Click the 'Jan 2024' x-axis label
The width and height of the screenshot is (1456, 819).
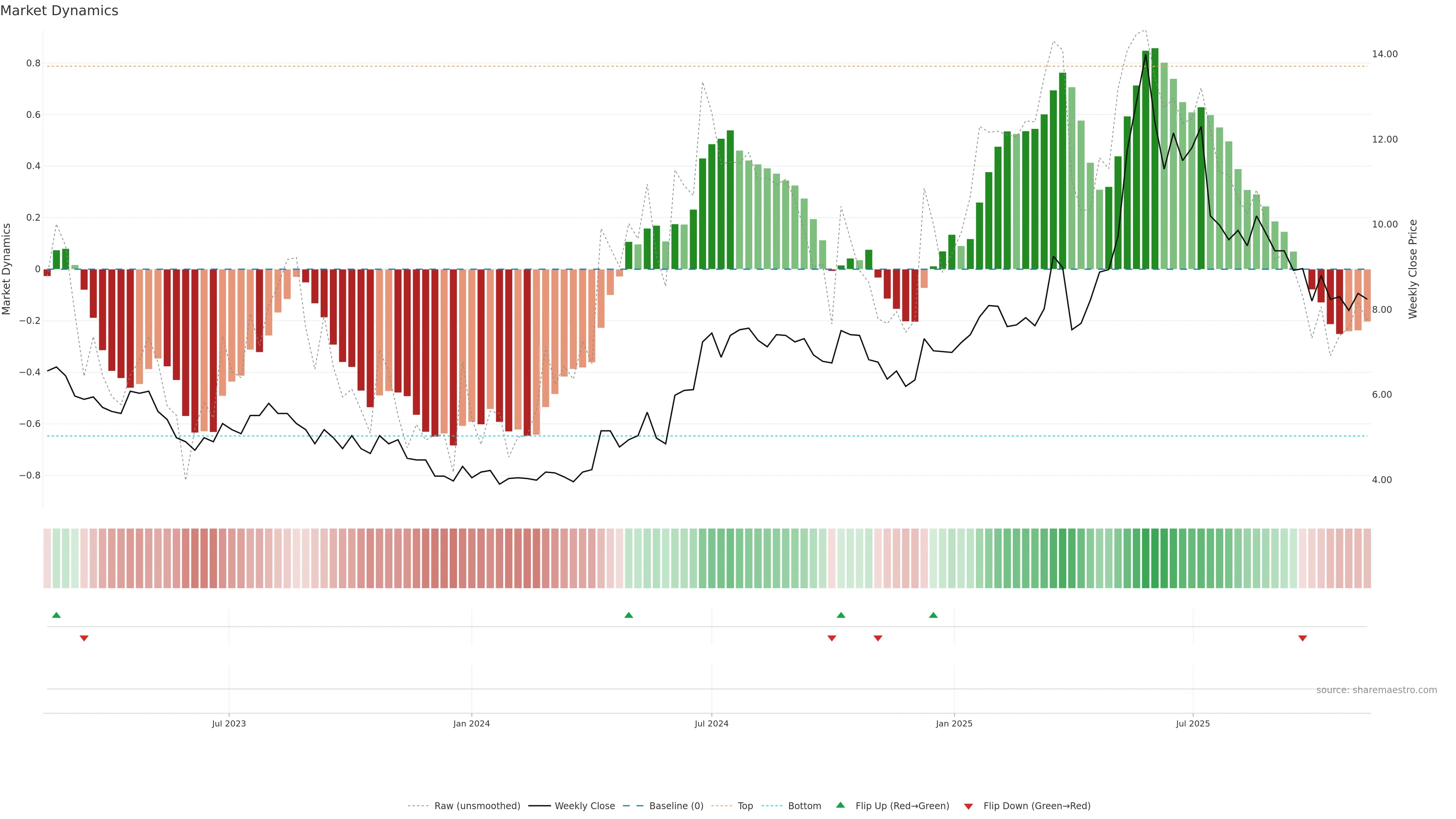point(471,723)
